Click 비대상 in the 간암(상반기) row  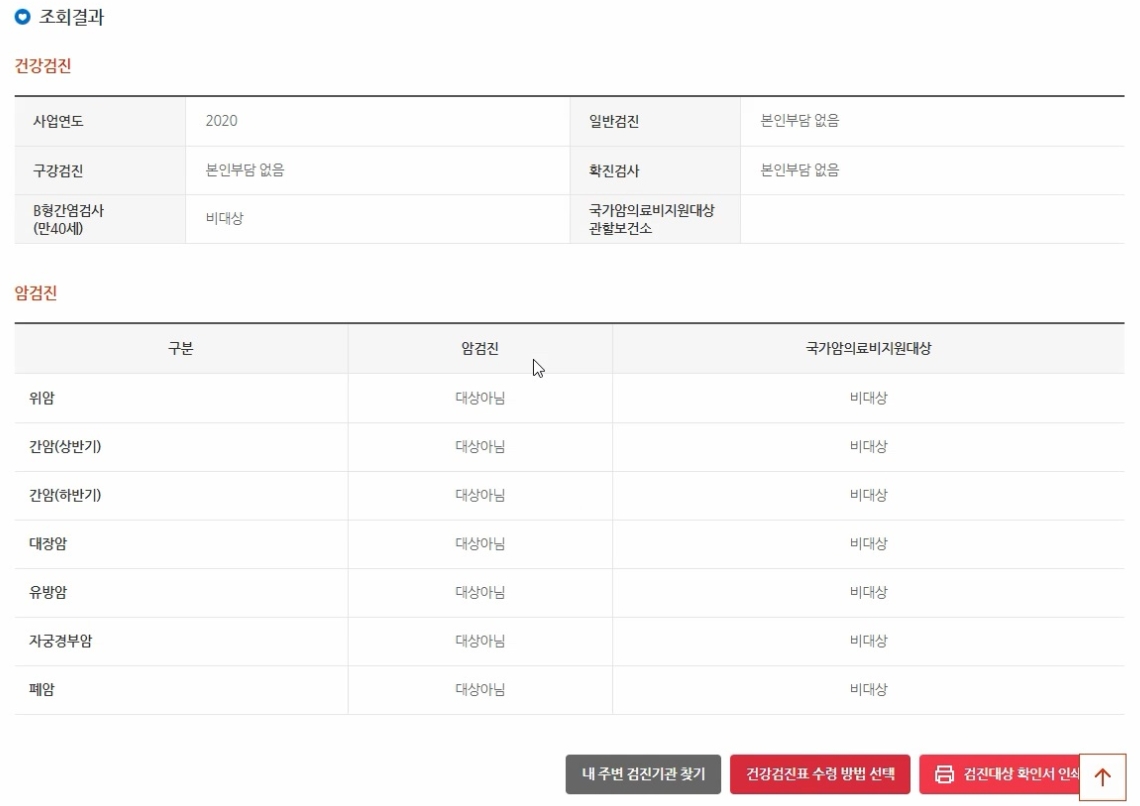[x=868, y=447]
